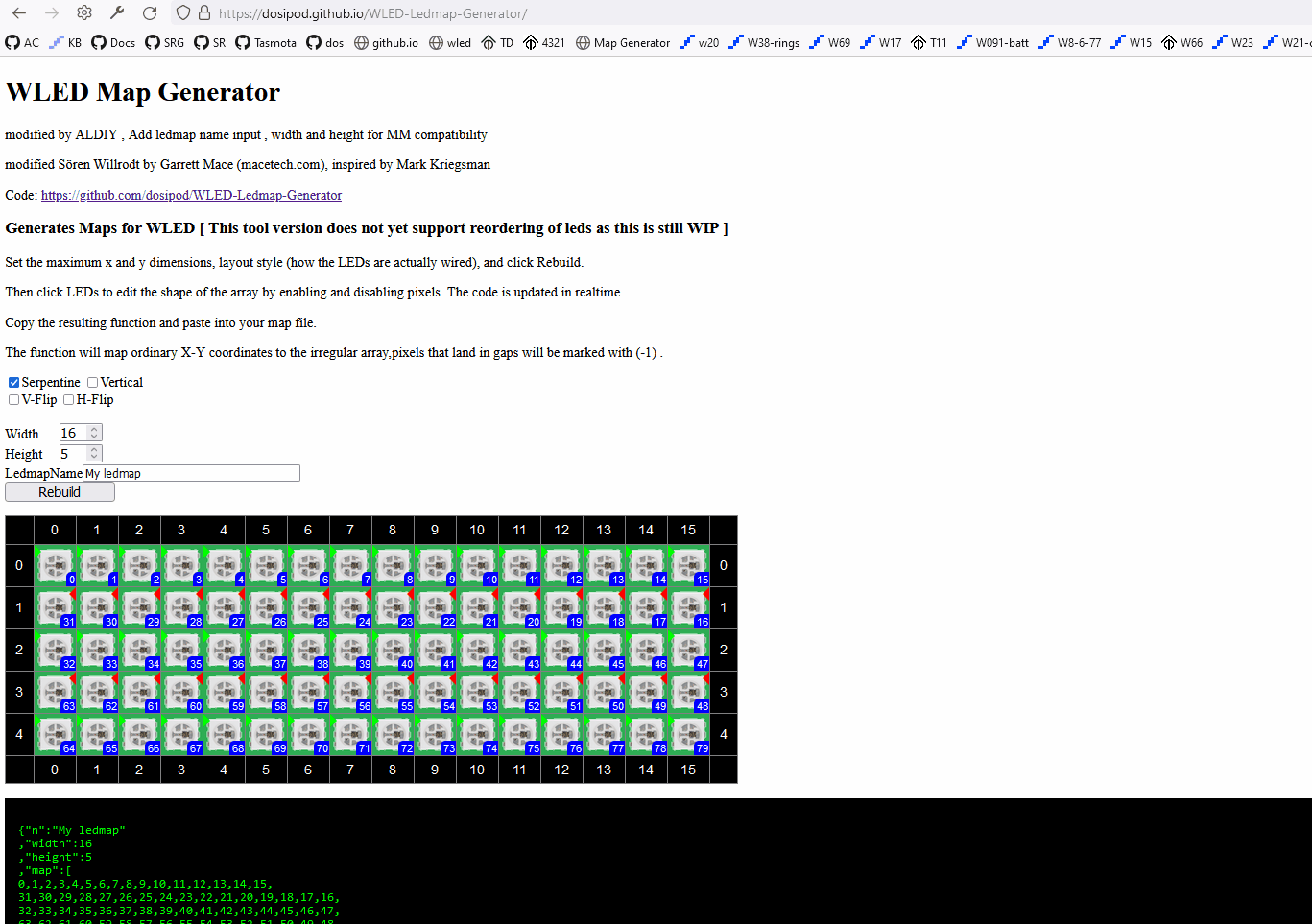Toggle LED pixel numbered 31

tap(56, 607)
